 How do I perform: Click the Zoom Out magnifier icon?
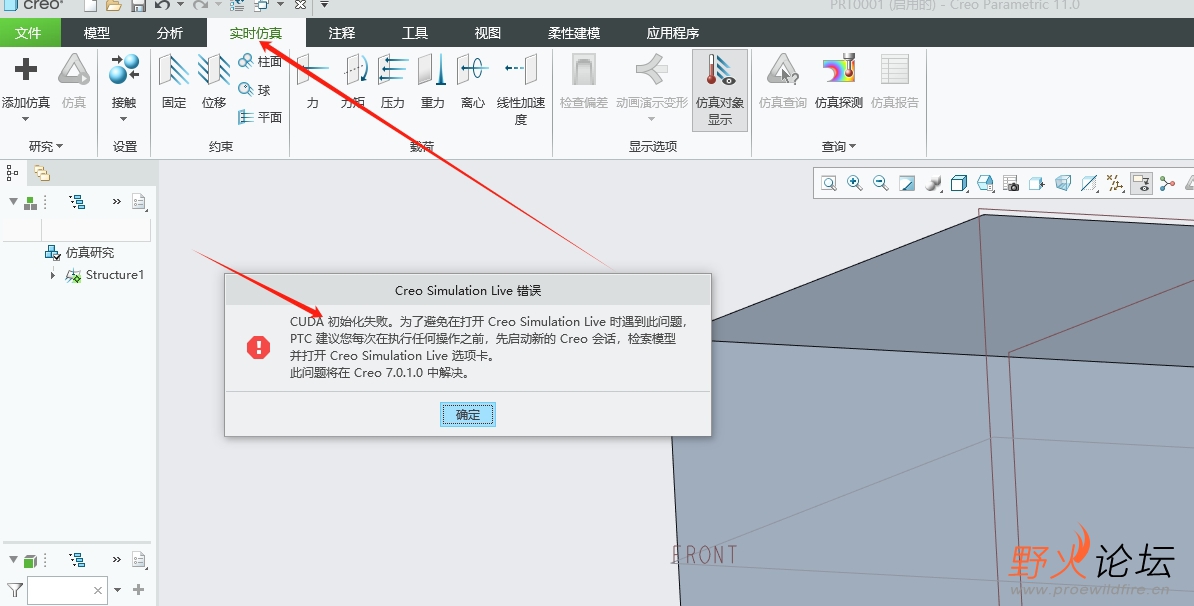pyautogui.click(x=881, y=183)
